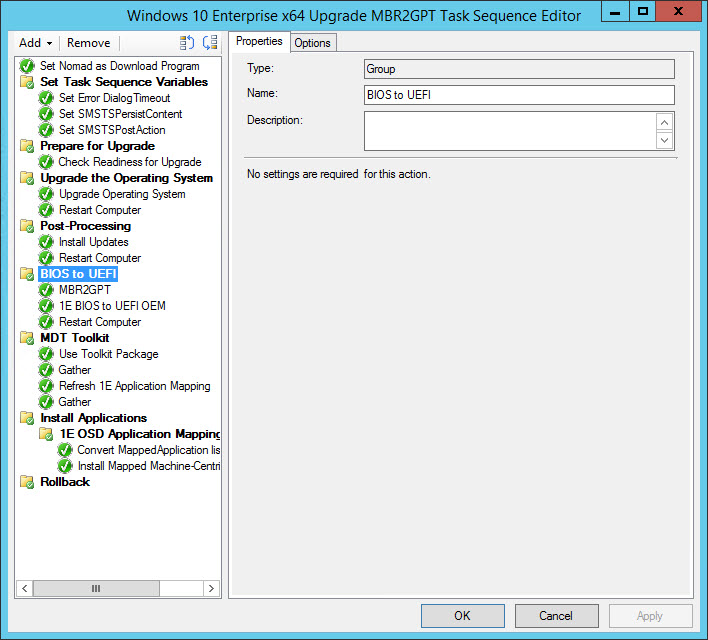Select the Properties tab

pyautogui.click(x=259, y=42)
